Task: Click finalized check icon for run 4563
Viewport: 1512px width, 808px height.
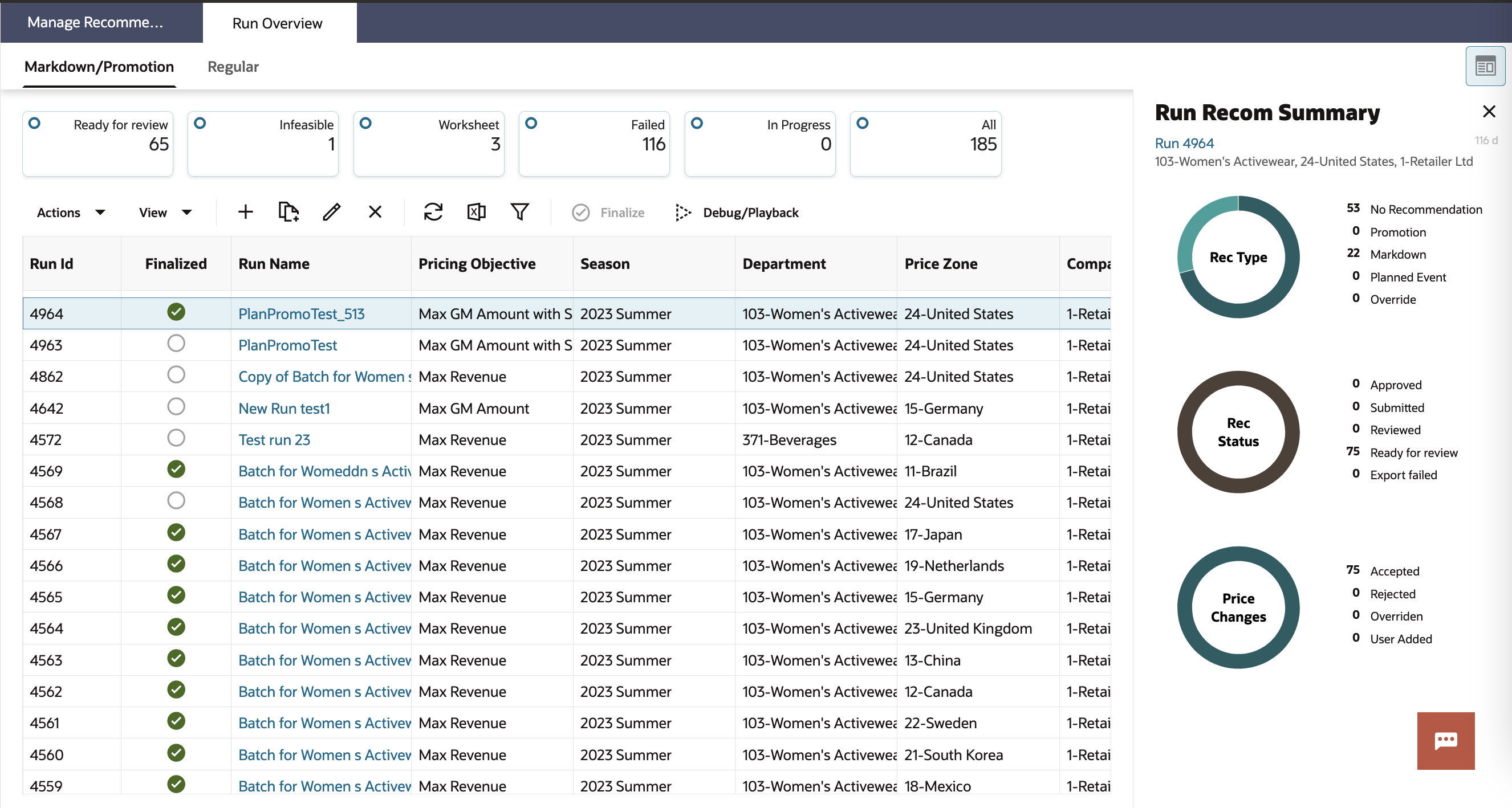Action: coord(176,658)
